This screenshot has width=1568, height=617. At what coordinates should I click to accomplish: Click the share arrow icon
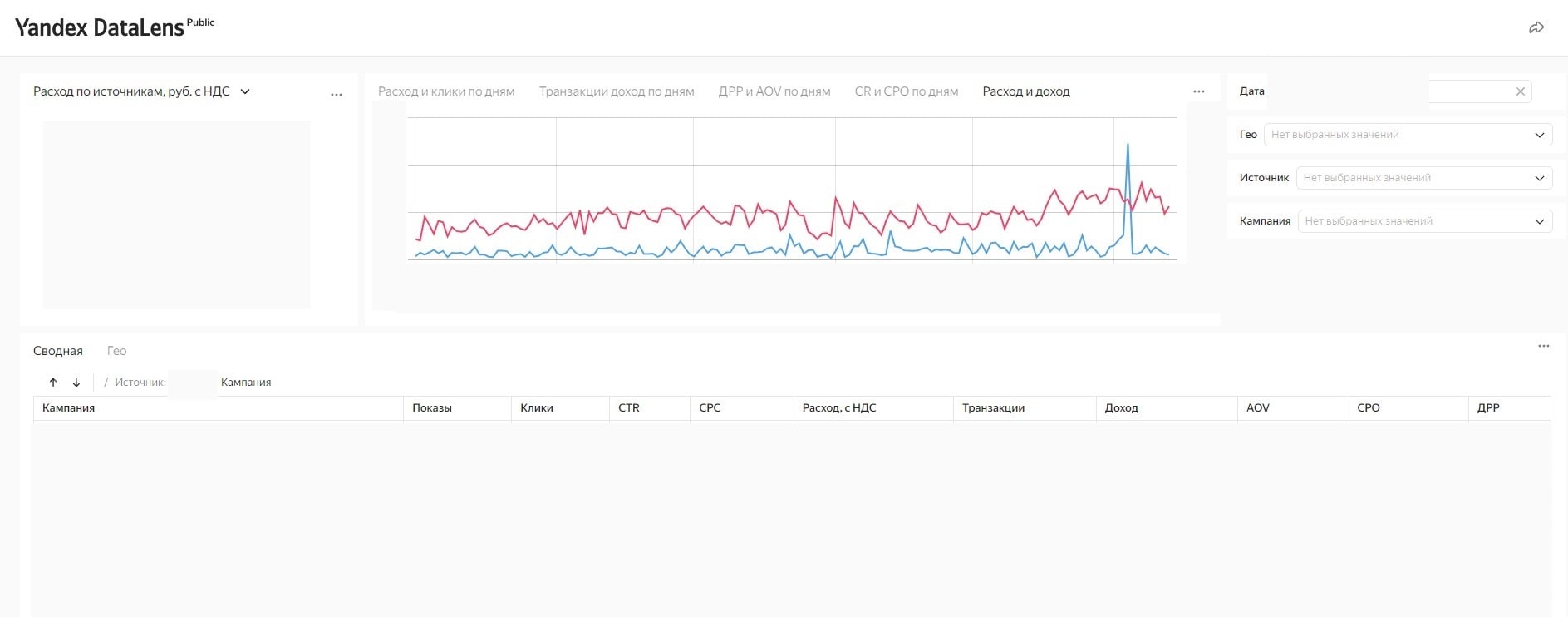1536,27
